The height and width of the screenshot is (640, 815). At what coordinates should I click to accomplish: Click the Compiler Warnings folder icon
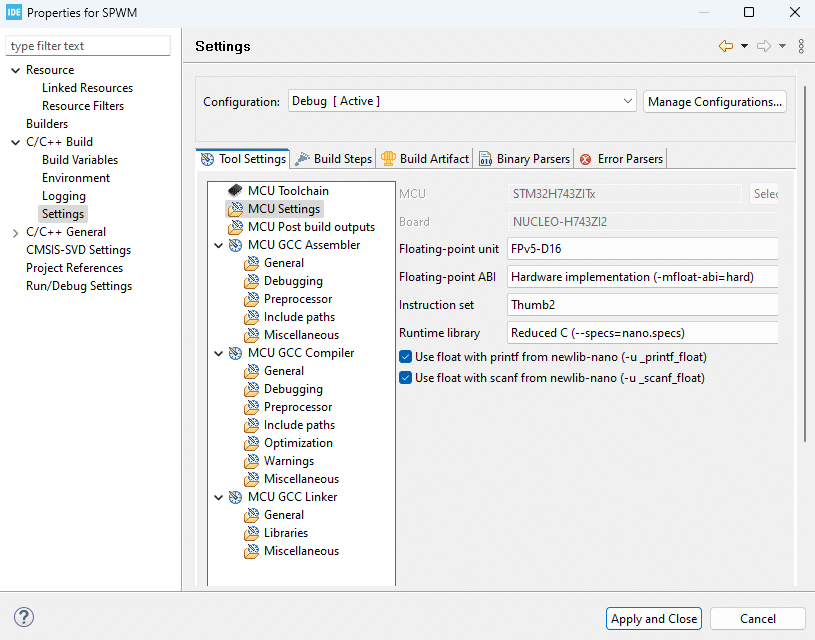252,461
